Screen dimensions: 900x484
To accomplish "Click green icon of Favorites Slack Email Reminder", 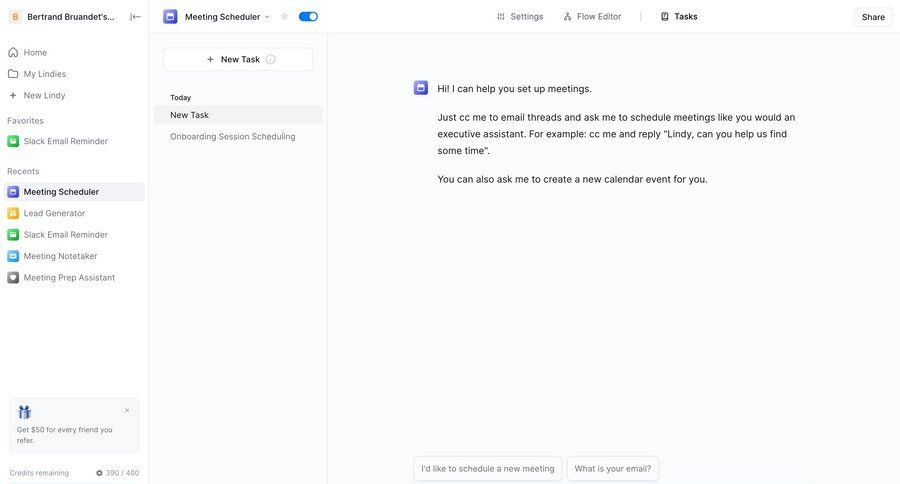I will [13, 141].
